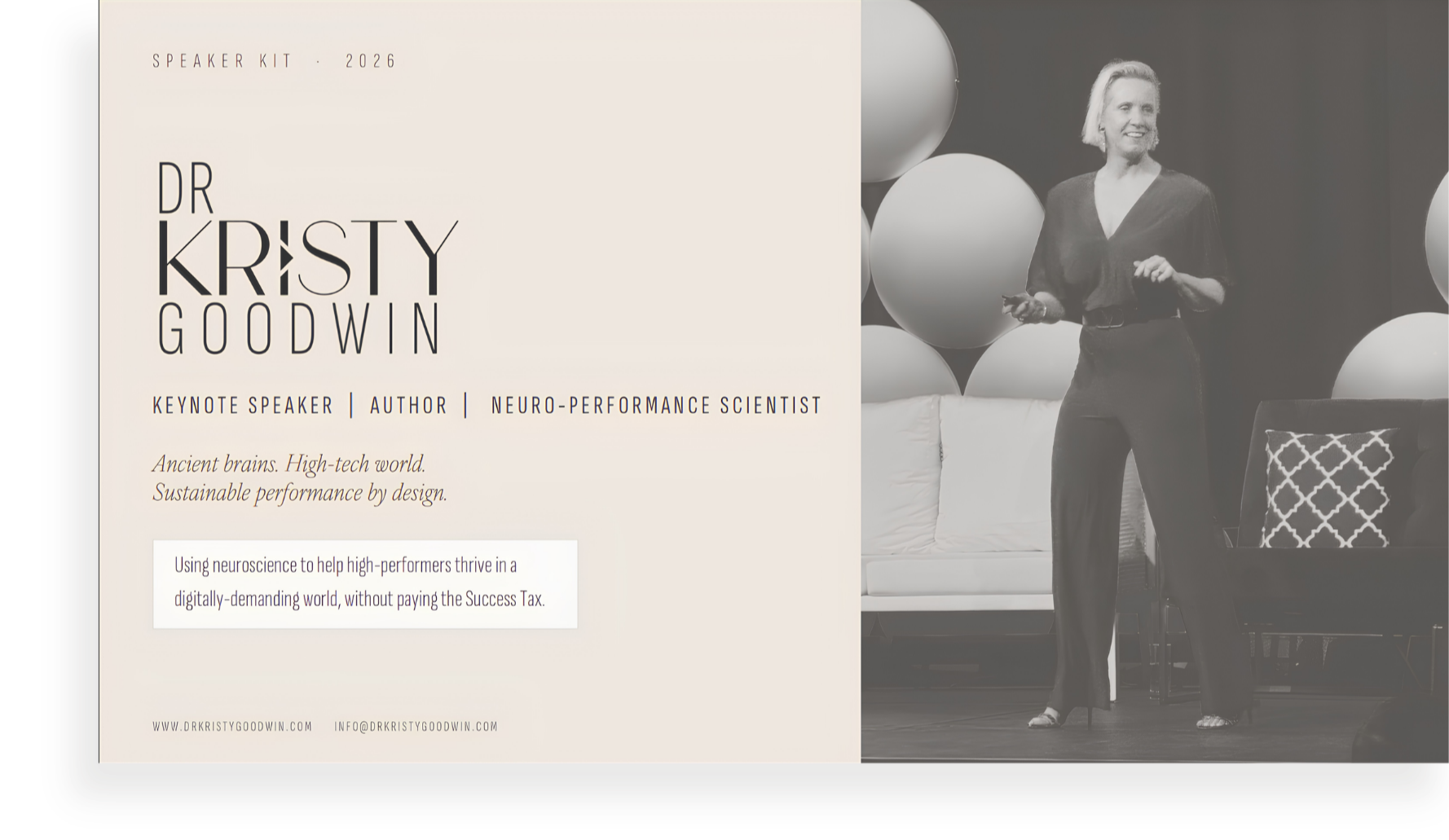Image resolution: width=1449 pixels, height=840 pixels.
Task: Click the AUTHOR label
Action: click(408, 405)
